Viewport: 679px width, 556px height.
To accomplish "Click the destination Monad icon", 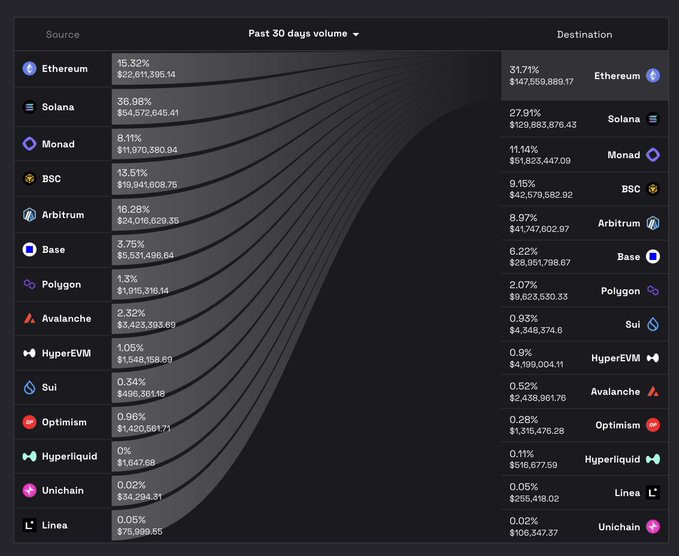I will click(653, 155).
